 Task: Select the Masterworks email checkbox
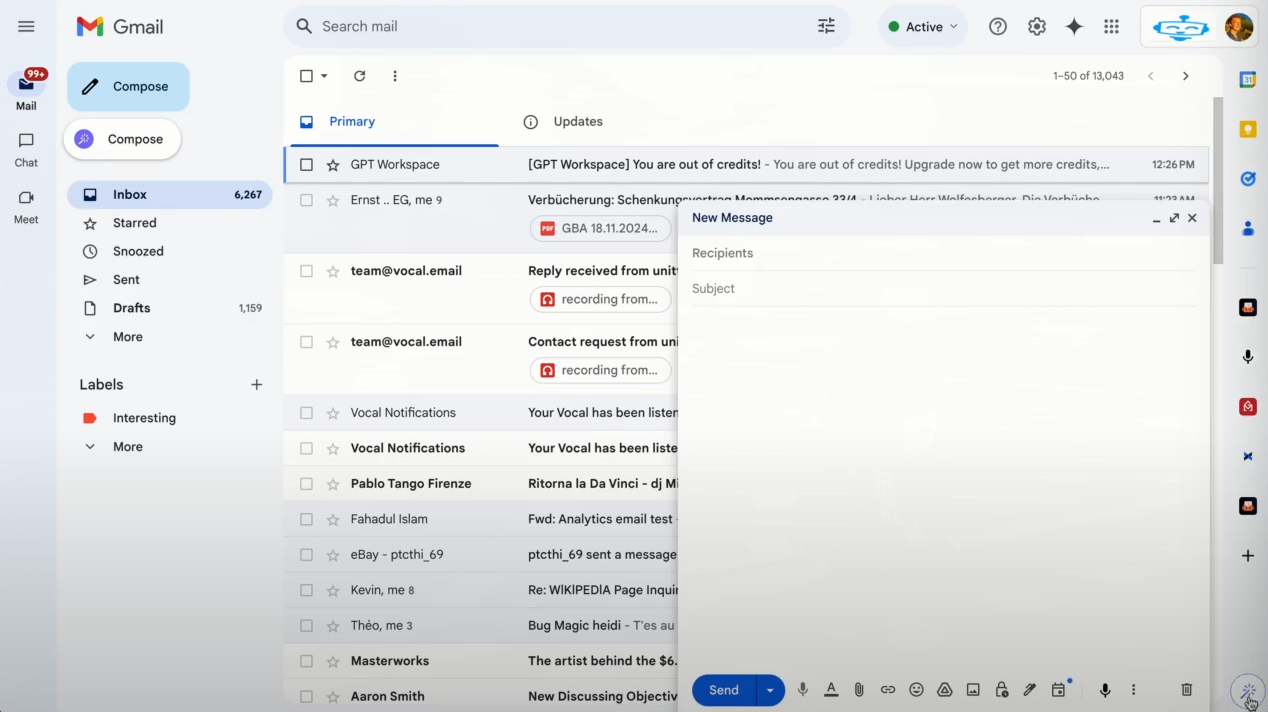[x=307, y=661]
